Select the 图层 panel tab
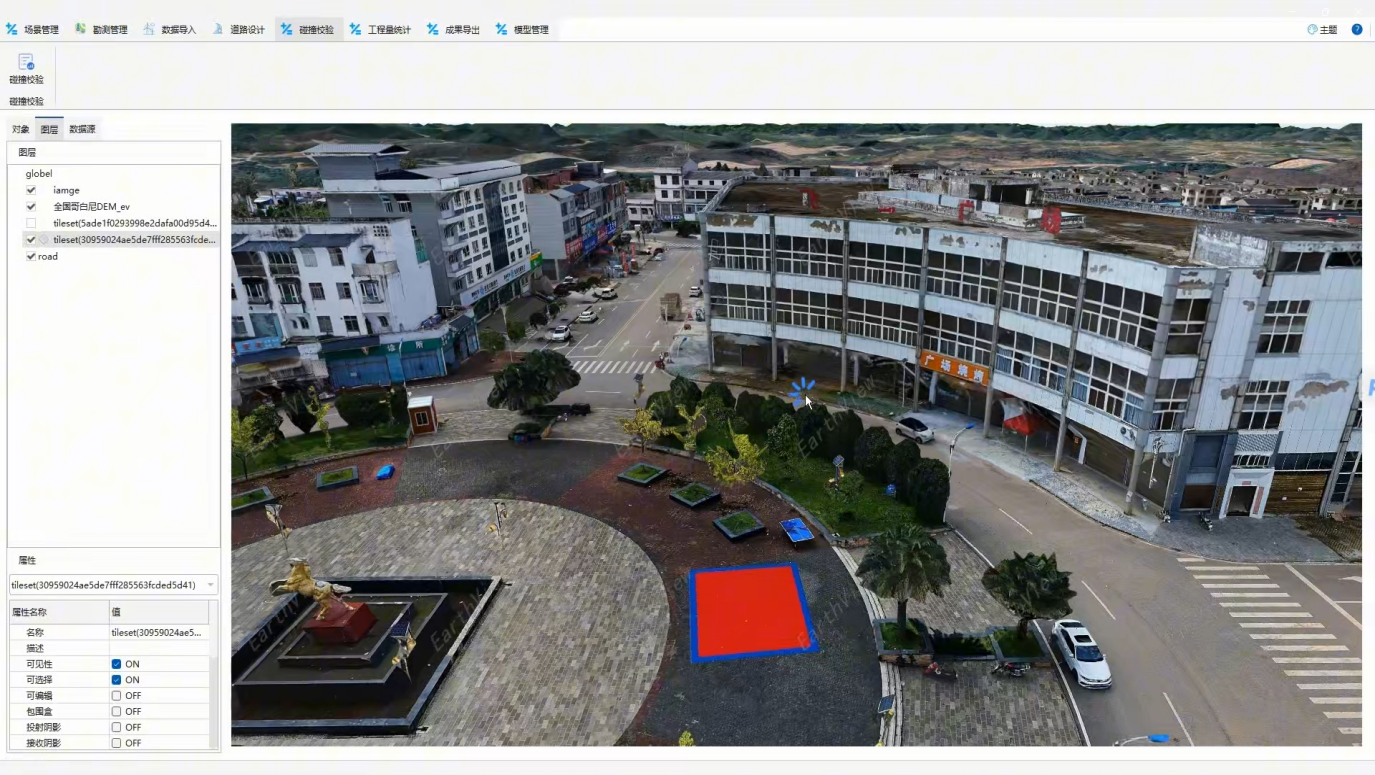The width and height of the screenshot is (1375, 775). 49,129
